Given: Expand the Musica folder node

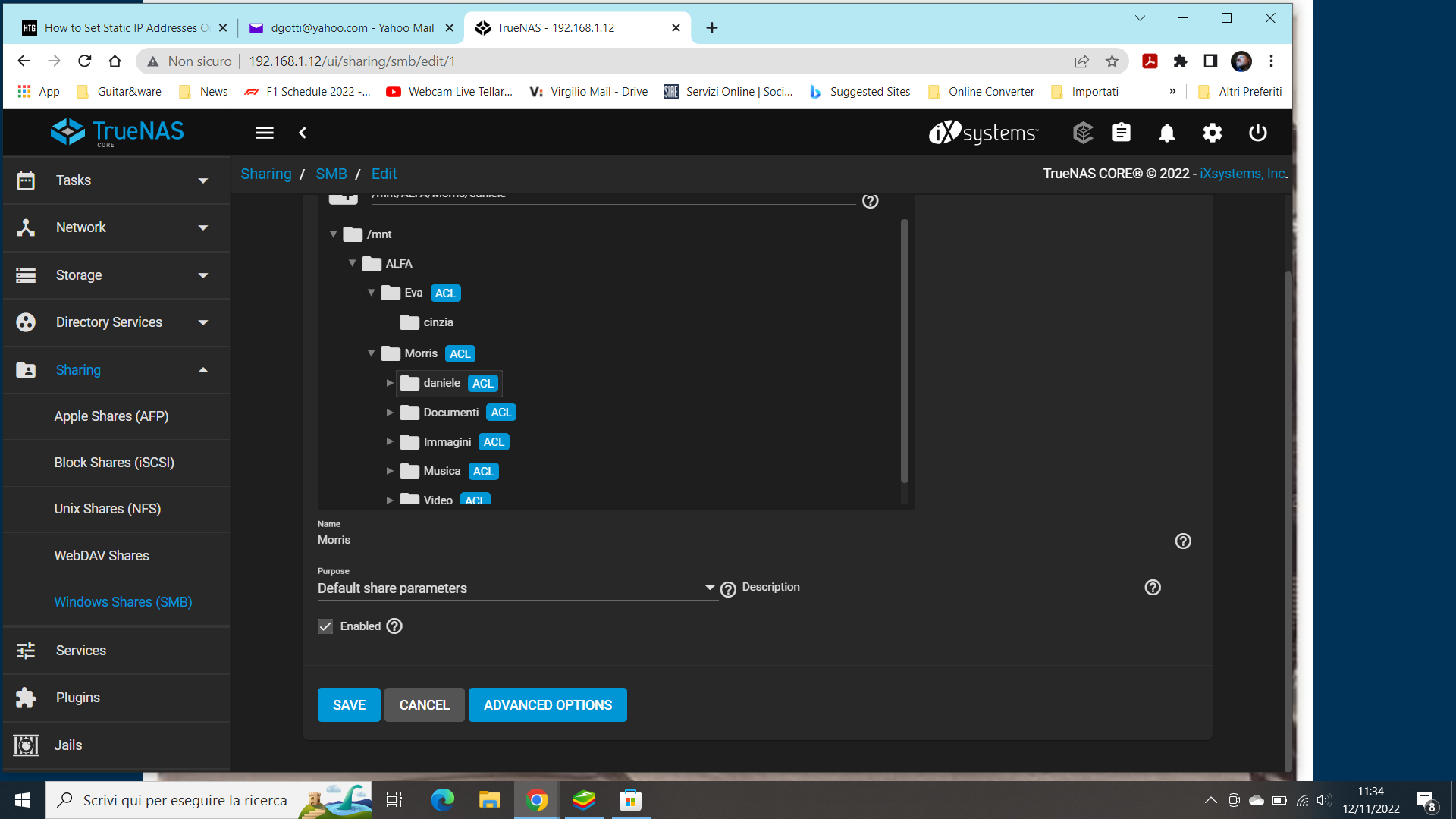Looking at the screenshot, I should pyautogui.click(x=390, y=471).
